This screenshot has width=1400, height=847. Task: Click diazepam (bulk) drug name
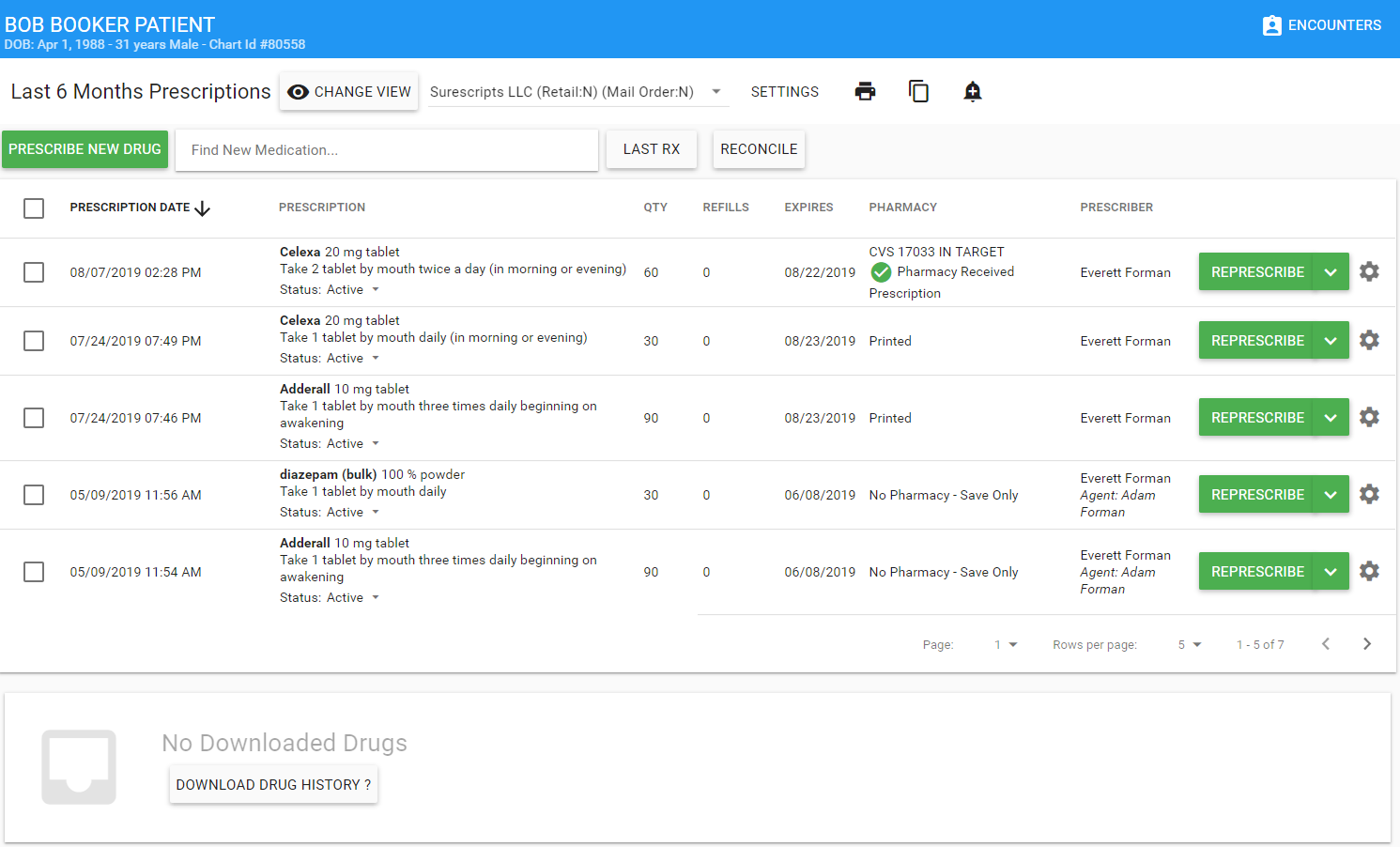click(x=328, y=474)
